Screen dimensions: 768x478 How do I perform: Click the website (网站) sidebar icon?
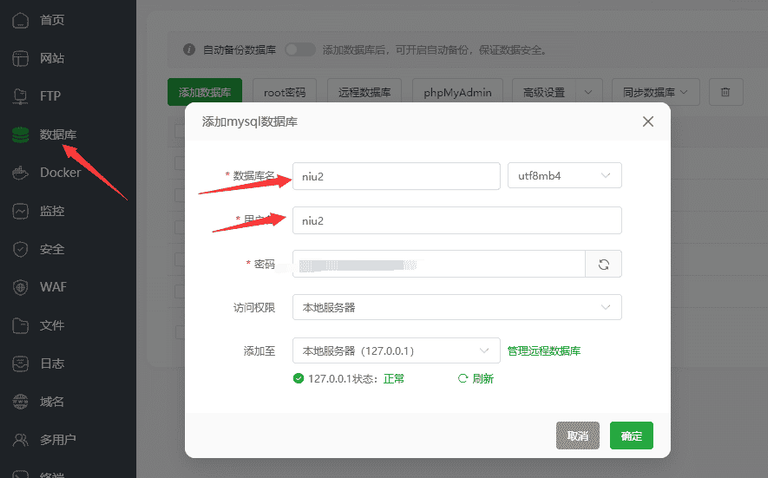point(20,58)
